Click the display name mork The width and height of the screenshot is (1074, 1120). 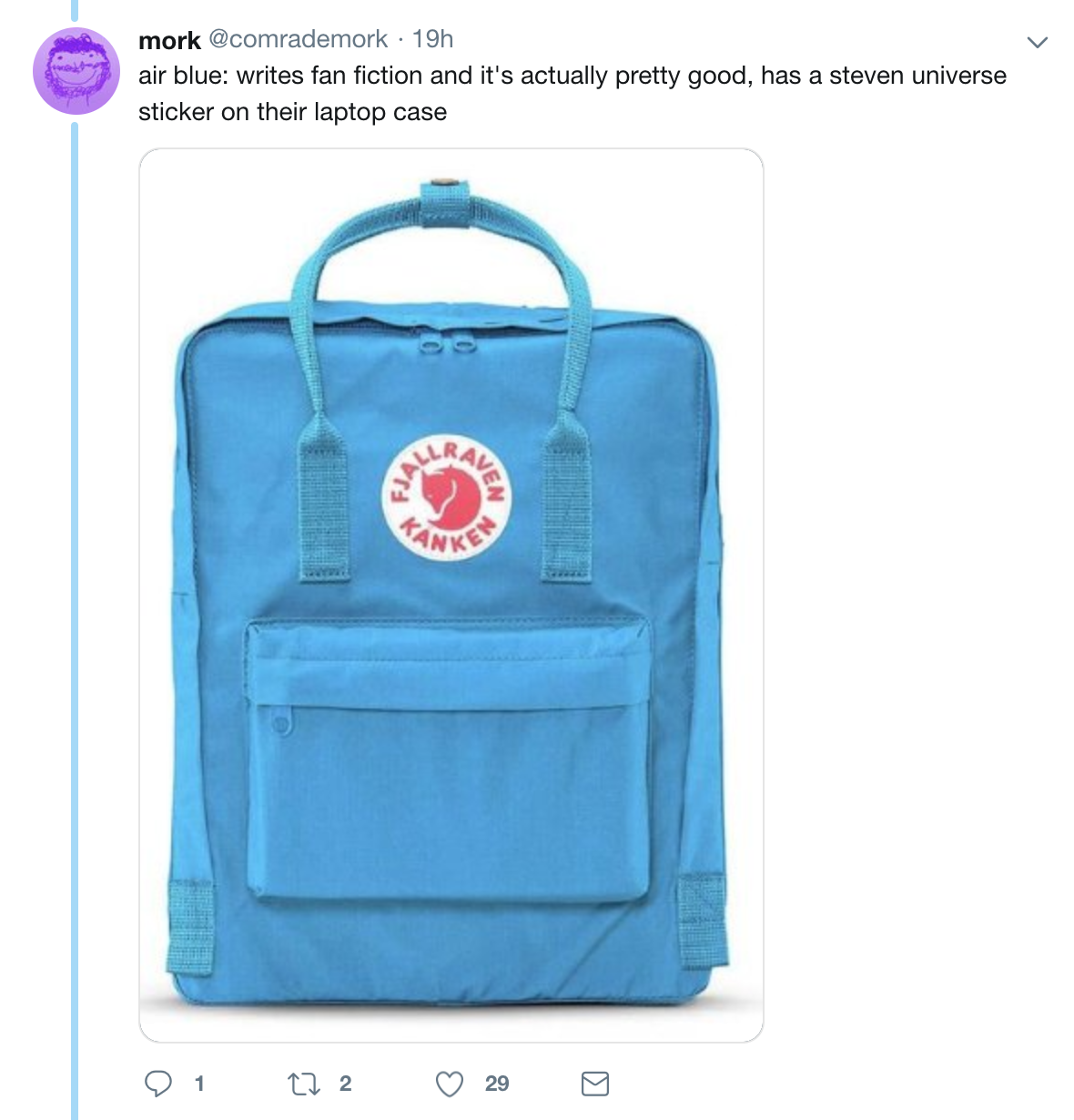(169, 40)
